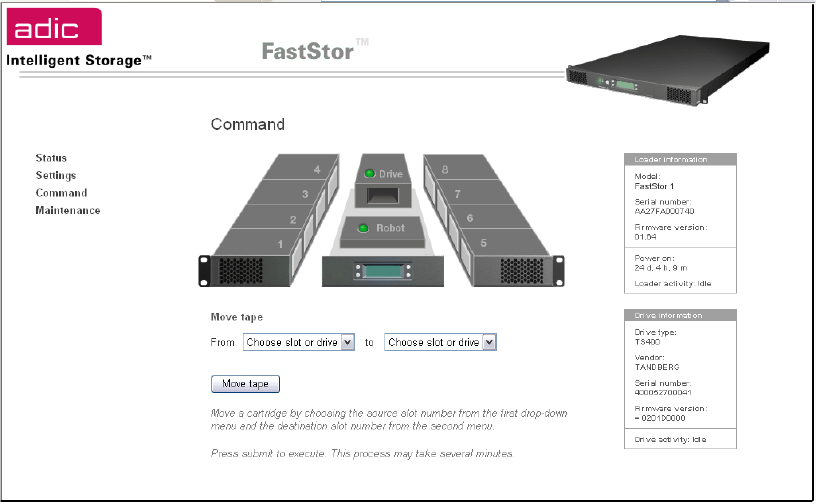Click the green Drive status LED
The height and width of the screenshot is (502, 816).
[369, 174]
